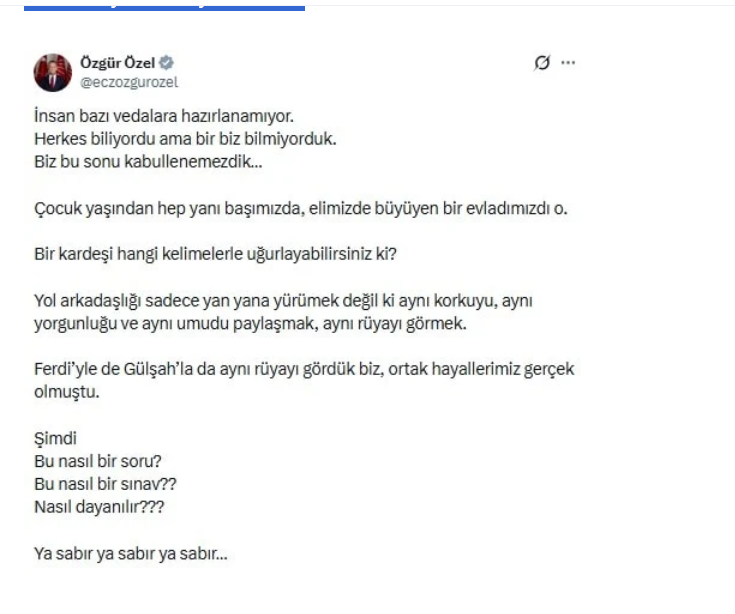
Task: Click the question "Bir kardeşi hangi kelimelerle uğurlayabilirsiniz ki?"
Action: (215, 253)
